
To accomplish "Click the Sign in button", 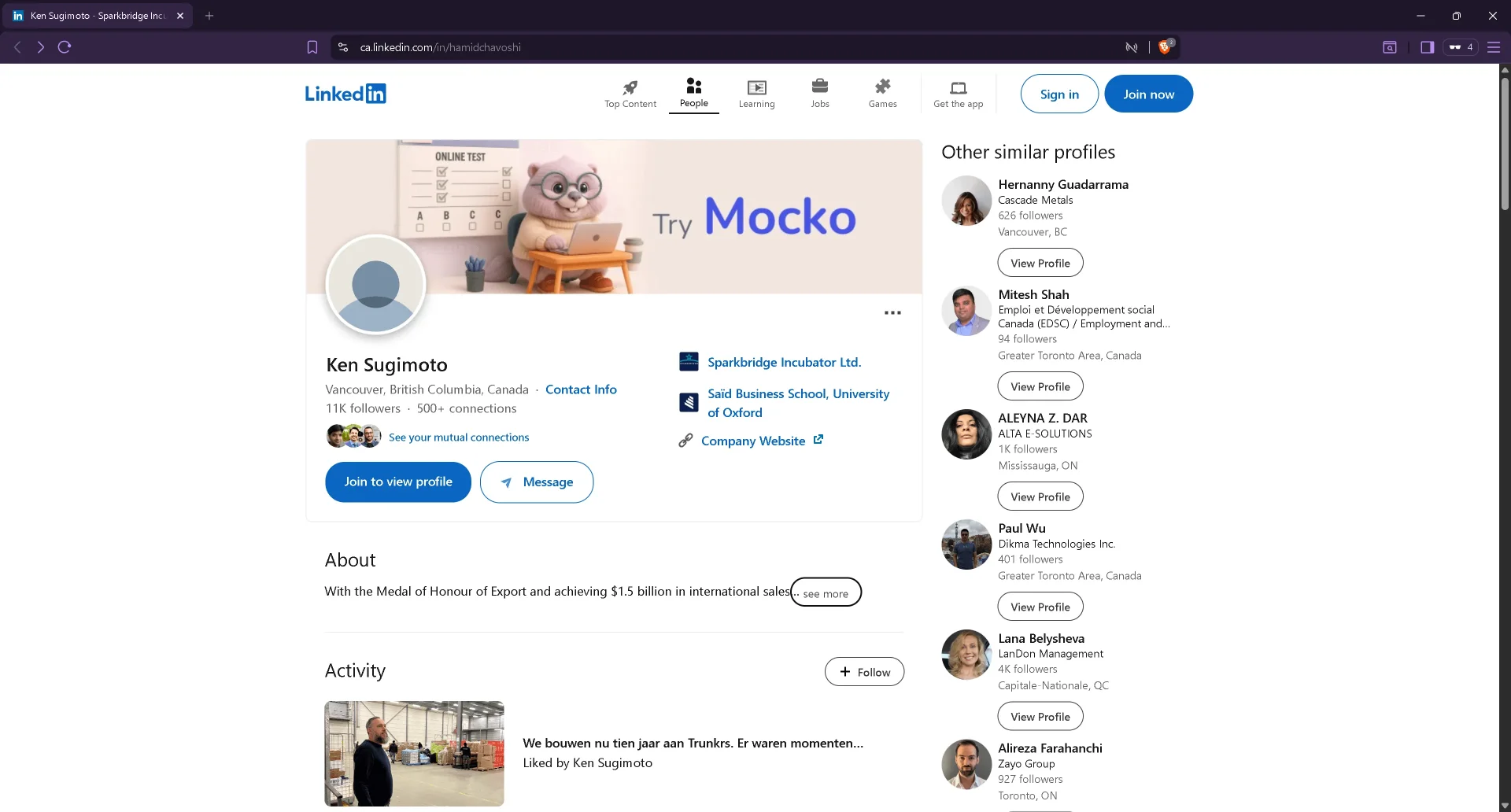I will [1059, 94].
